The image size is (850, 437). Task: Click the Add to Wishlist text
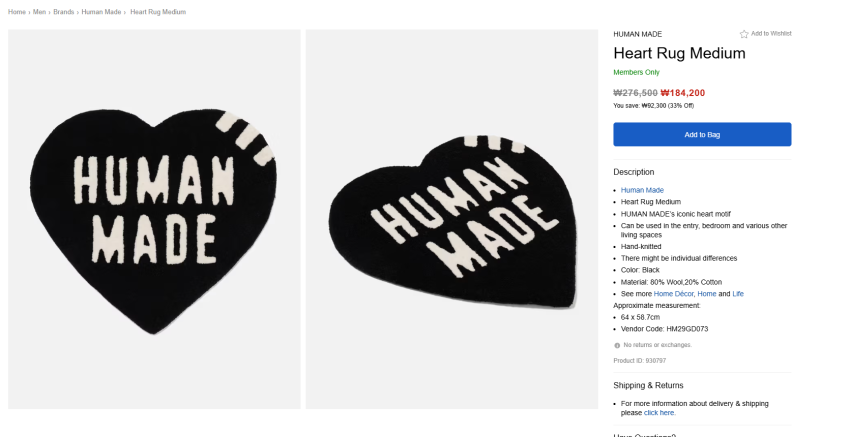771,34
